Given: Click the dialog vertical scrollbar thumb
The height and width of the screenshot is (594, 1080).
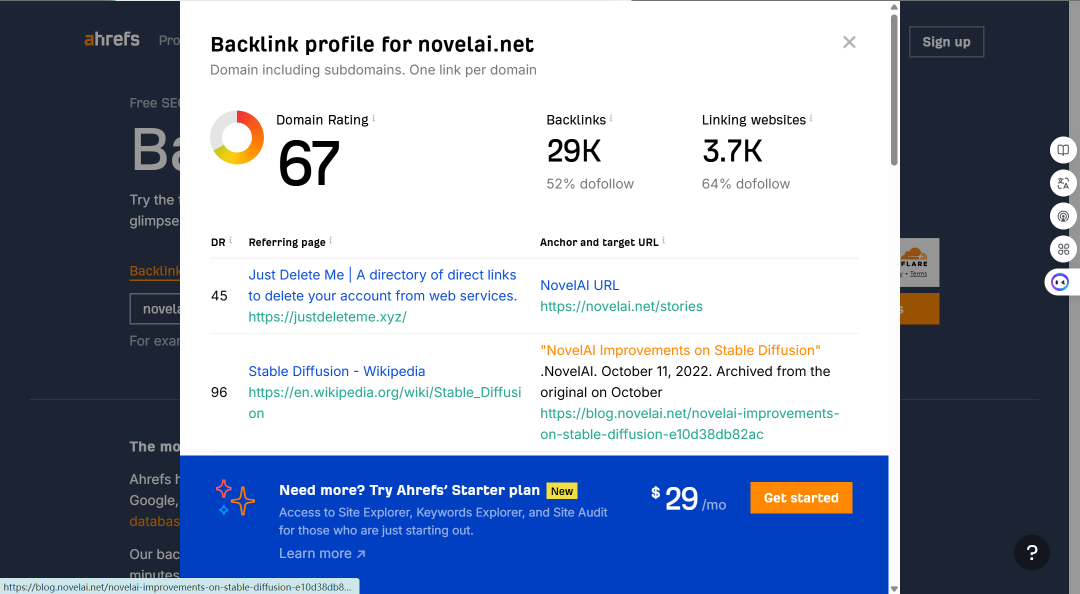Looking at the screenshot, I should pyautogui.click(x=894, y=90).
